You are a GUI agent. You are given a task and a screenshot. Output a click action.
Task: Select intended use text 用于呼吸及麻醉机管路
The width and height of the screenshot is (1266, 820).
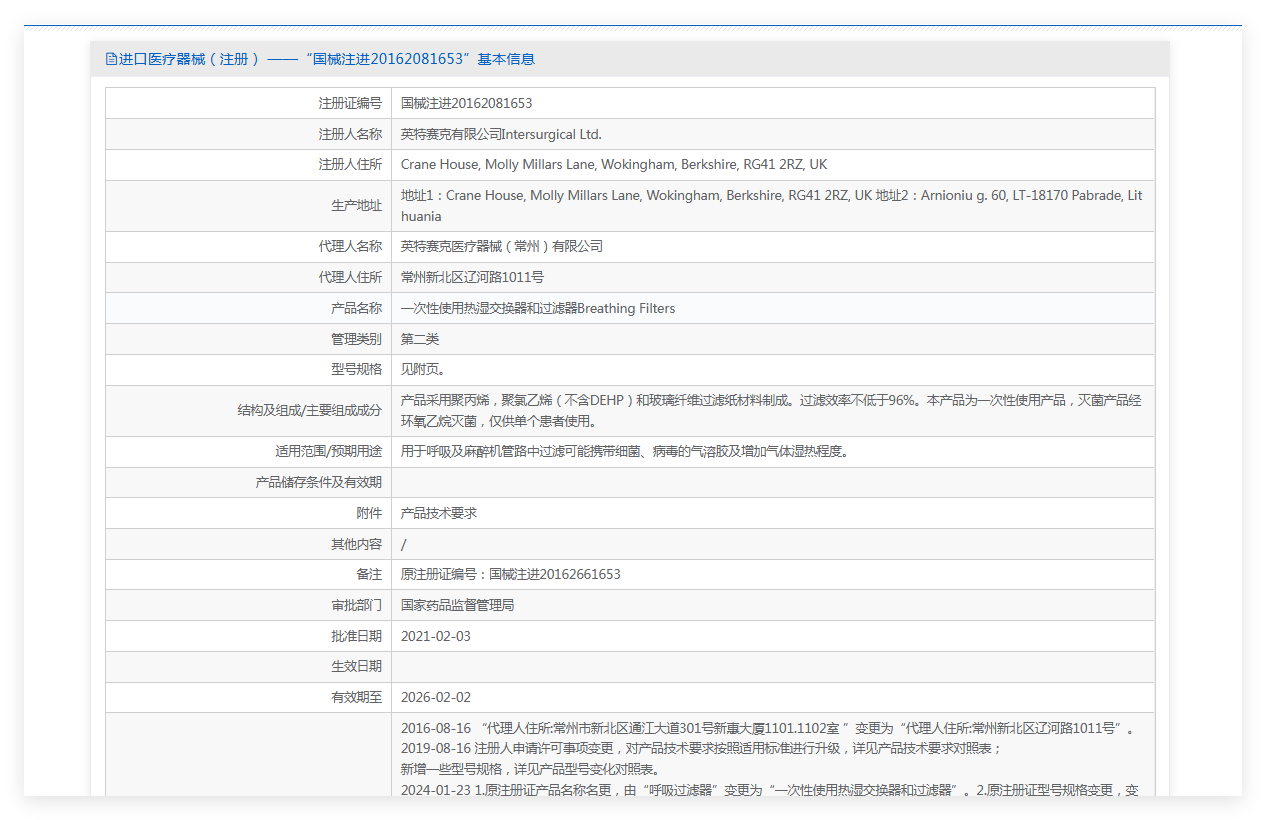pyautogui.click(x=625, y=452)
